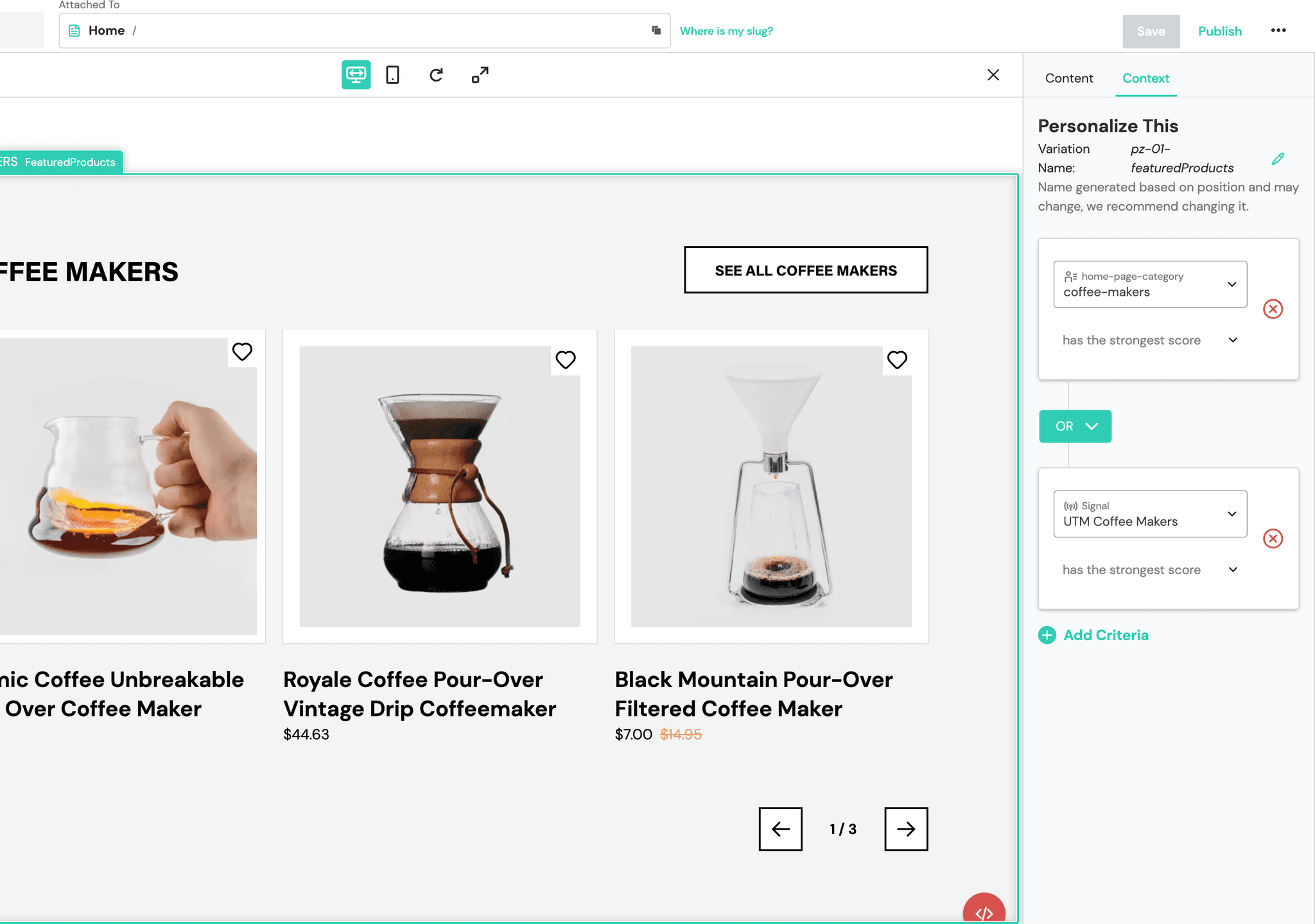
Task: Click the remove criteria red X for coffee-makers
Action: click(x=1274, y=308)
